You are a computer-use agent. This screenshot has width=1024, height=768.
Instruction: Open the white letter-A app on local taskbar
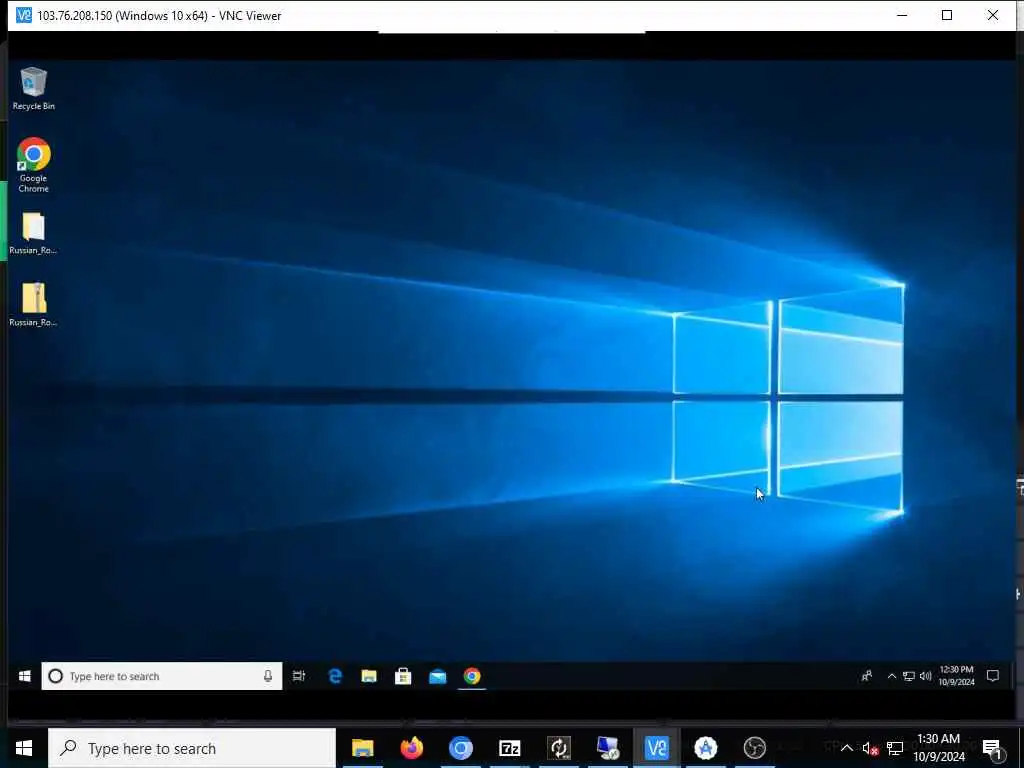pyautogui.click(x=705, y=748)
